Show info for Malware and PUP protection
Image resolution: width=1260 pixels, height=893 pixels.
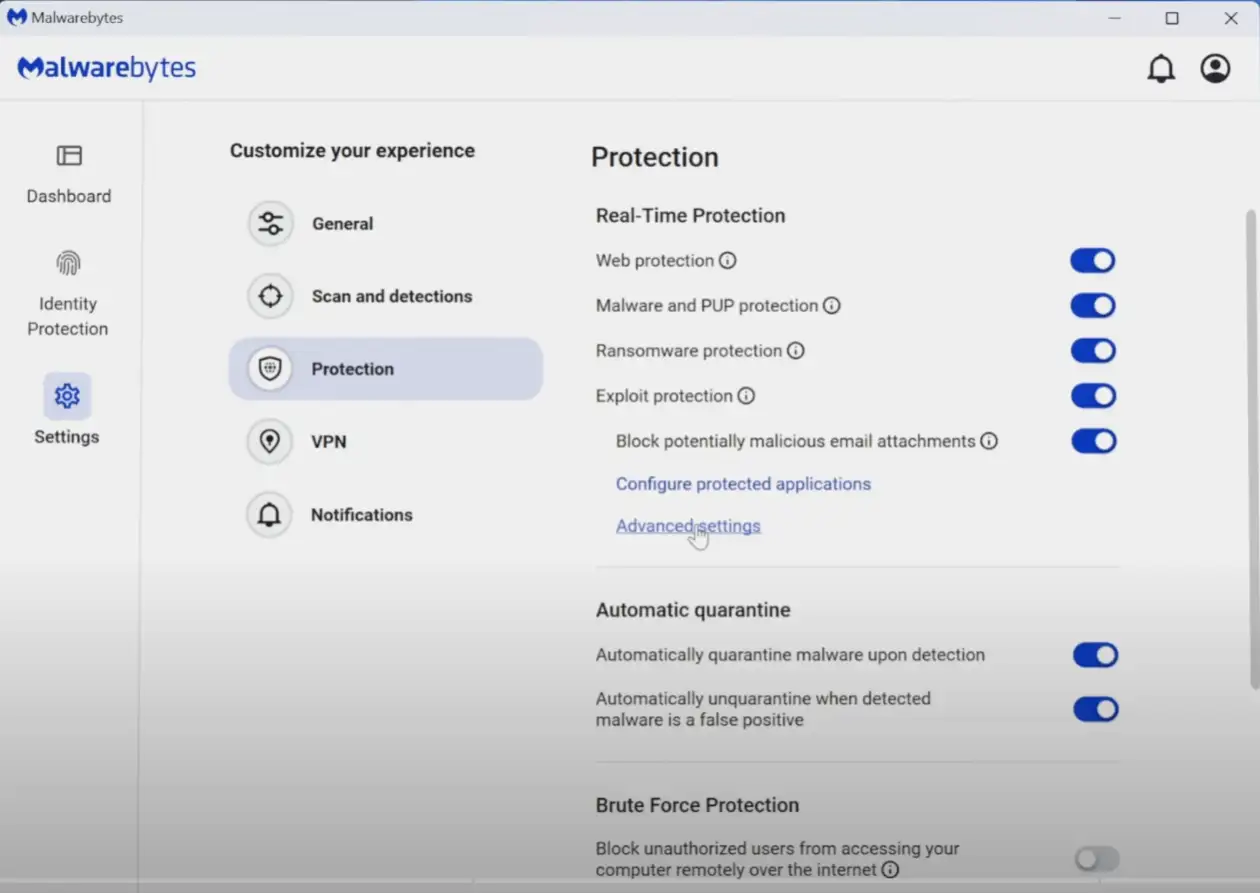[832, 306]
